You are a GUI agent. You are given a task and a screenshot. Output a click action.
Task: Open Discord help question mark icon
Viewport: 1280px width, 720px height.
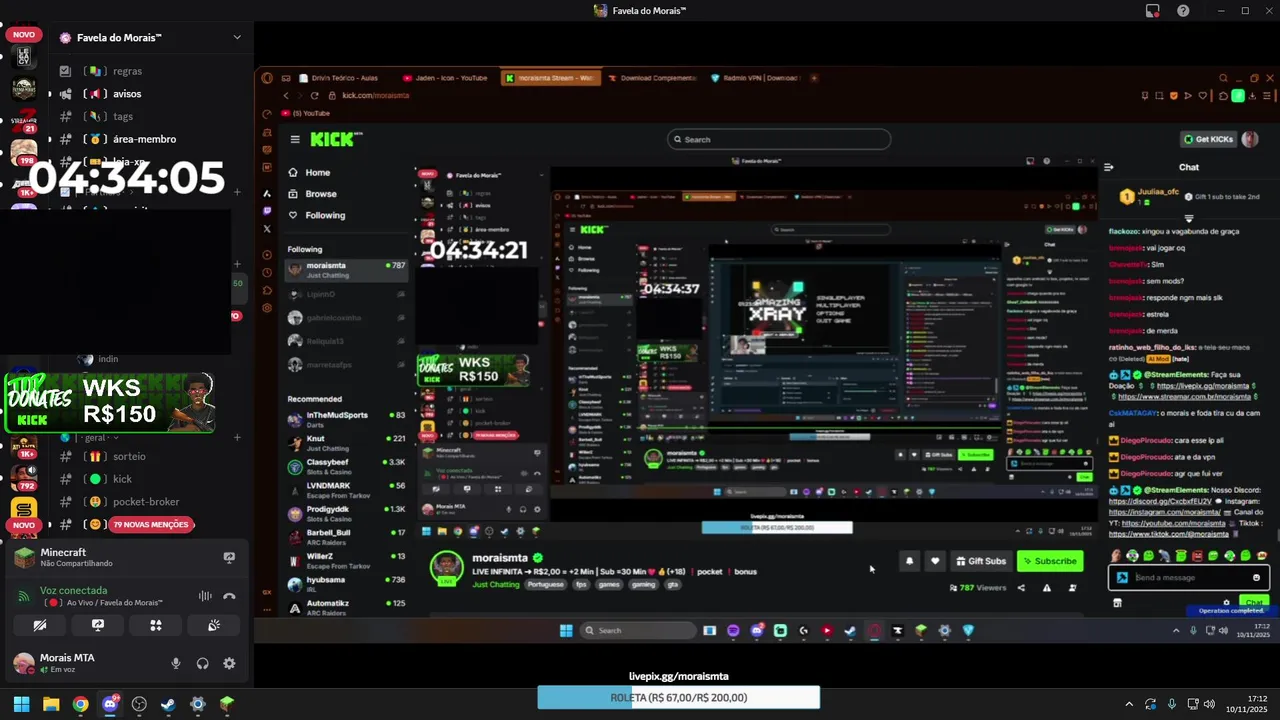(1184, 11)
